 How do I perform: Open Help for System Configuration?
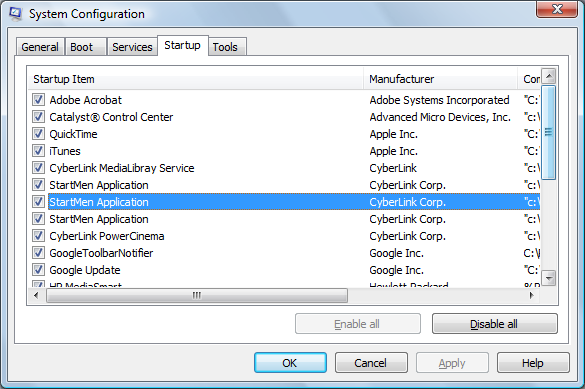click(x=533, y=363)
